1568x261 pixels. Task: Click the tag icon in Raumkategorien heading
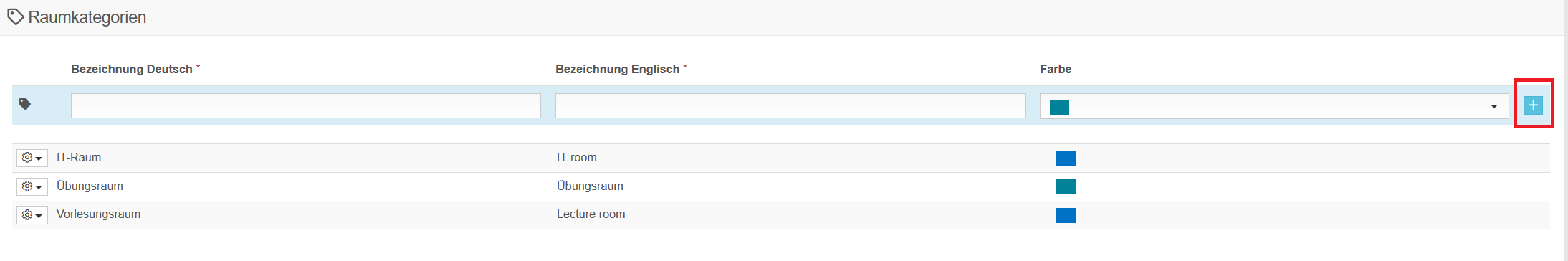click(x=15, y=17)
